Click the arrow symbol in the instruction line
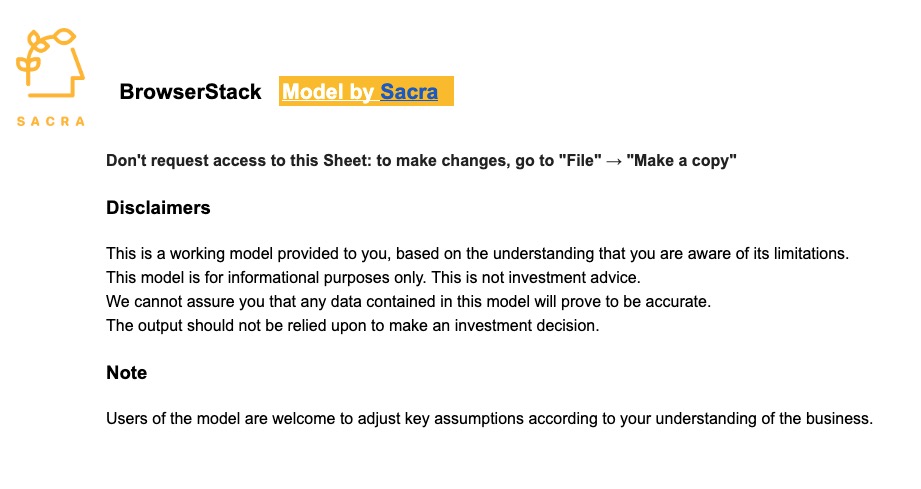Viewport: 921px width, 489px height. pos(614,161)
